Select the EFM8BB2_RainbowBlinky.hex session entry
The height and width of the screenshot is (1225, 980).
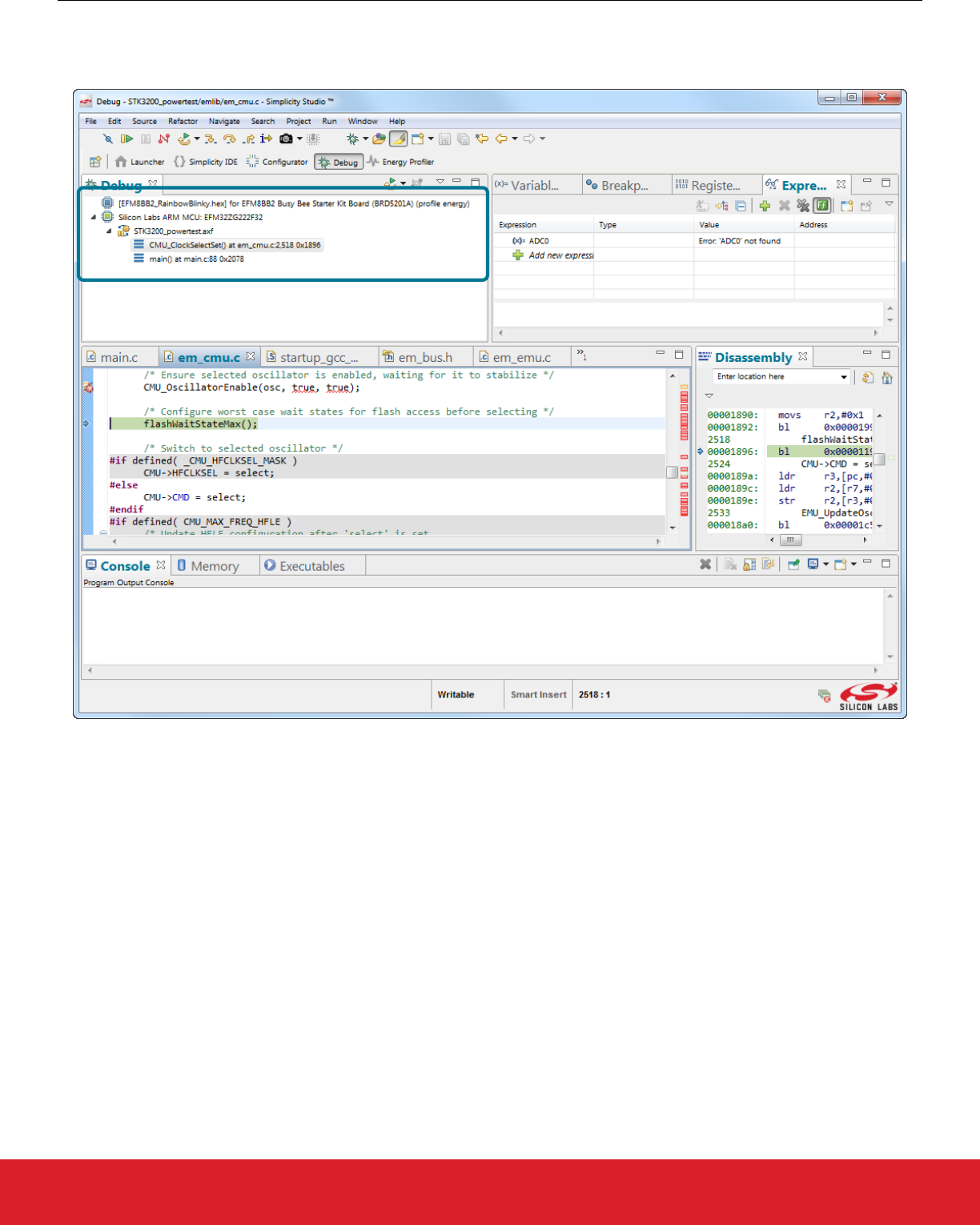(x=286, y=203)
